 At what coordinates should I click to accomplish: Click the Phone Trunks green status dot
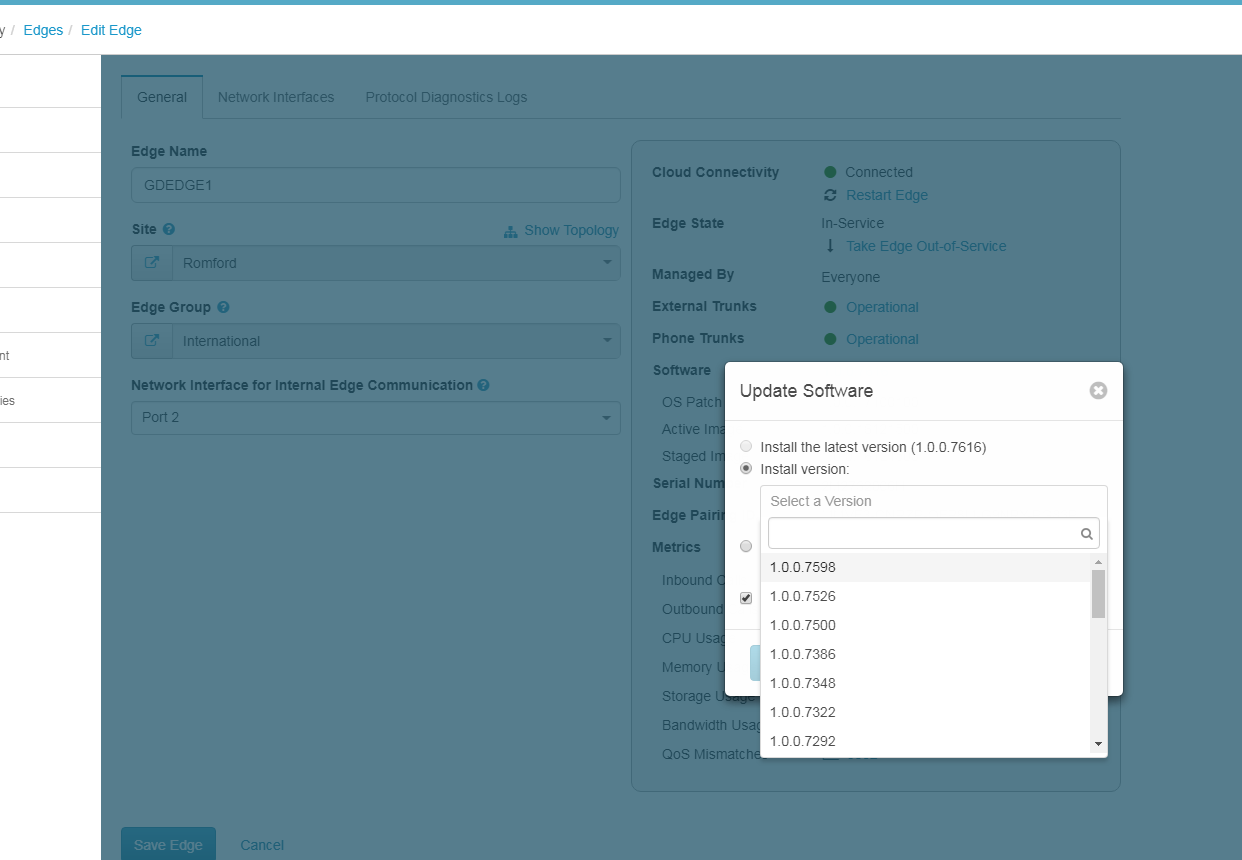click(830, 339)
